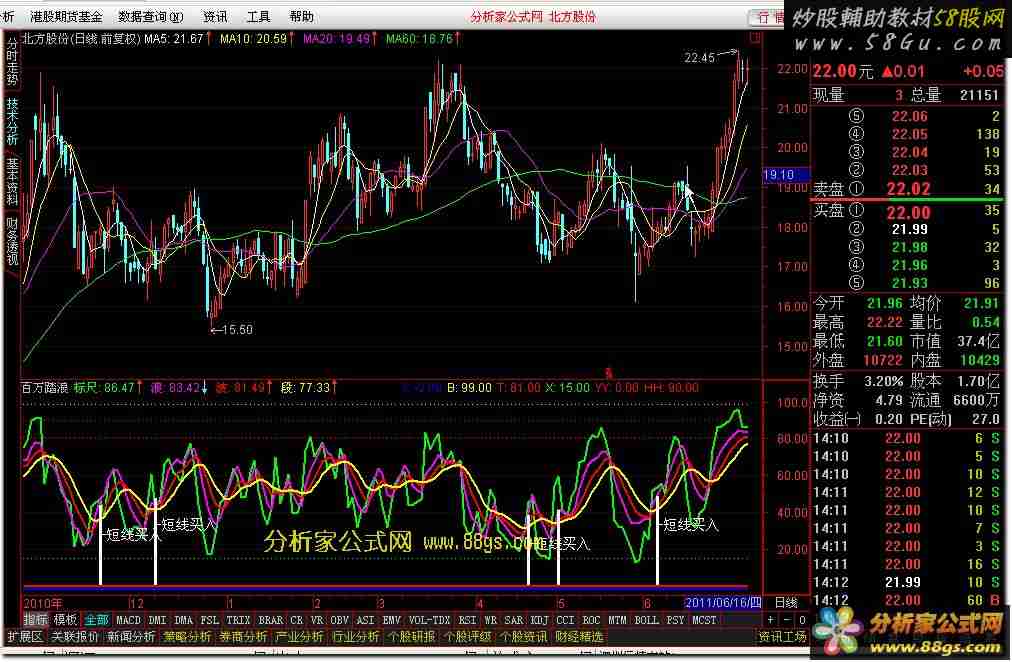Open the 数据查询 menu

151,16
